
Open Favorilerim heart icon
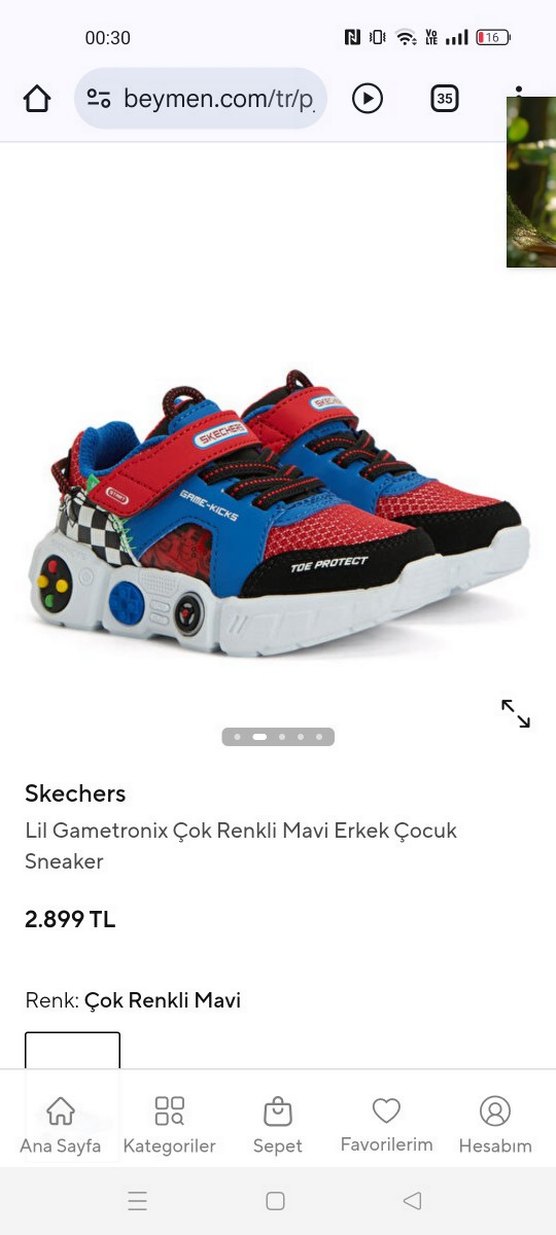pos(386,1125)
